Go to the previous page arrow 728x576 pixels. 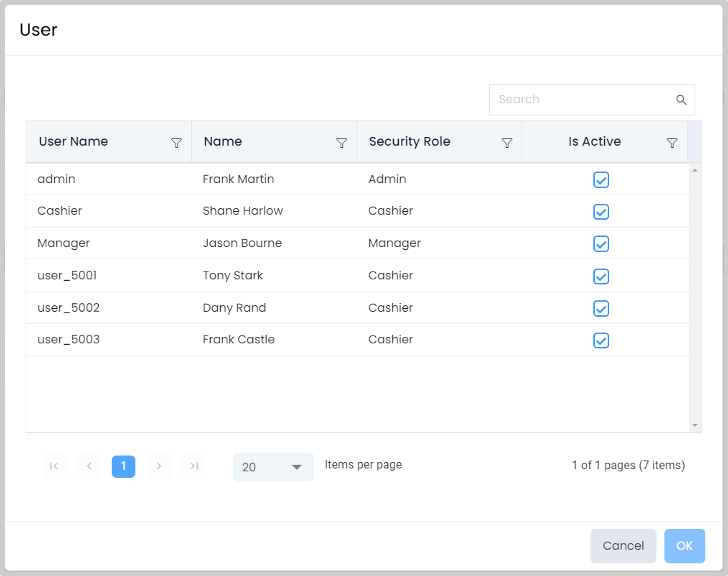point(89,466)
